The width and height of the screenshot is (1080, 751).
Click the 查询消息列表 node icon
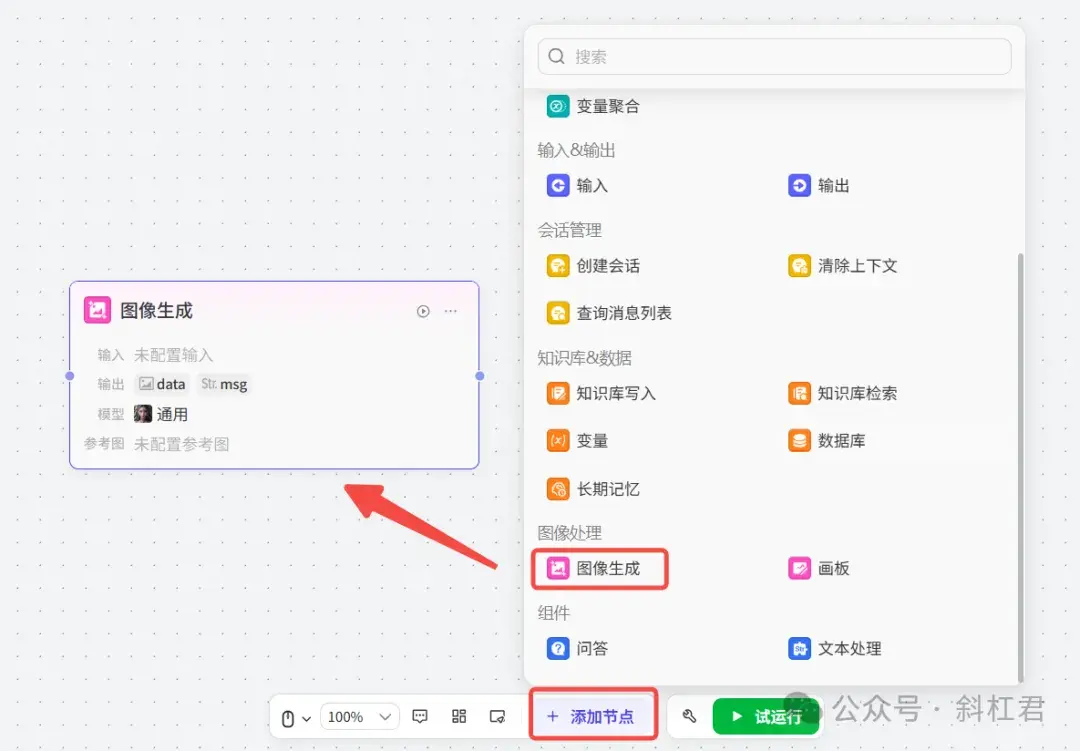point(558,313)
